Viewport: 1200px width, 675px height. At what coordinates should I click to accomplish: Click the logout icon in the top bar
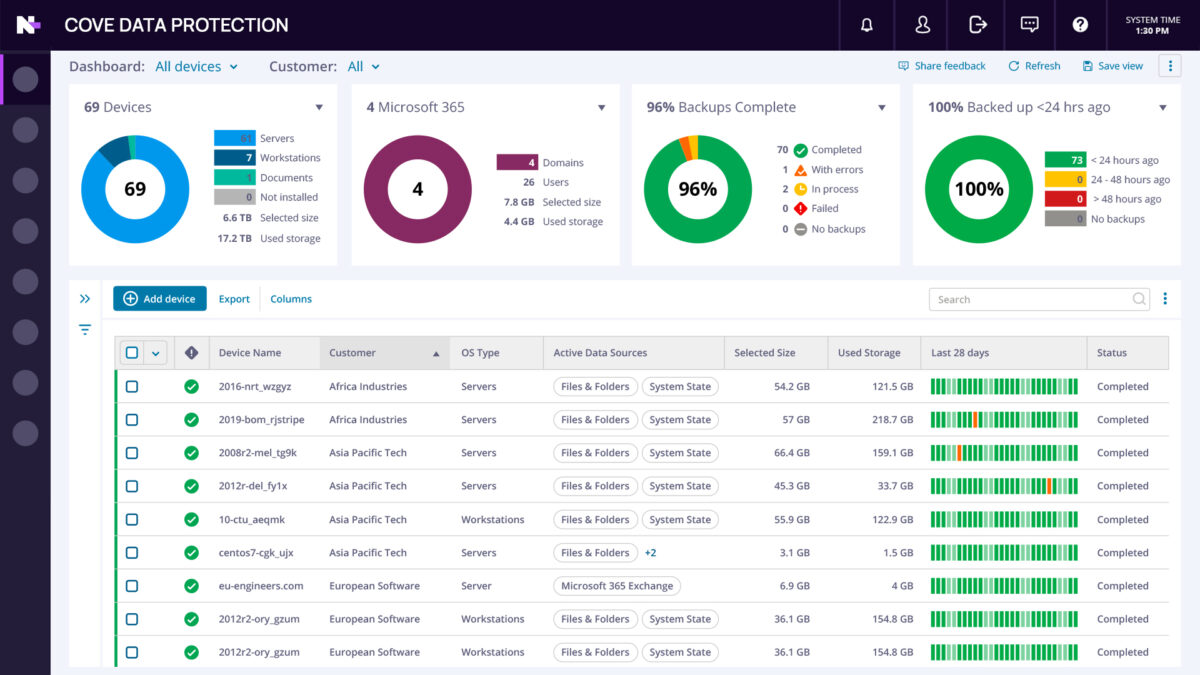pyautogui.click(x=977, y=25)
